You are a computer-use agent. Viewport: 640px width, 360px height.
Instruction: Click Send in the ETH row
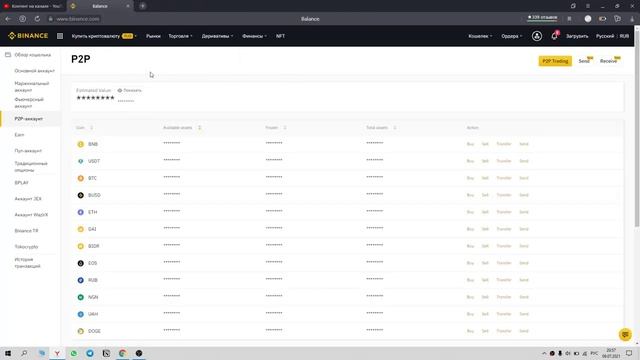coord(524,212)
